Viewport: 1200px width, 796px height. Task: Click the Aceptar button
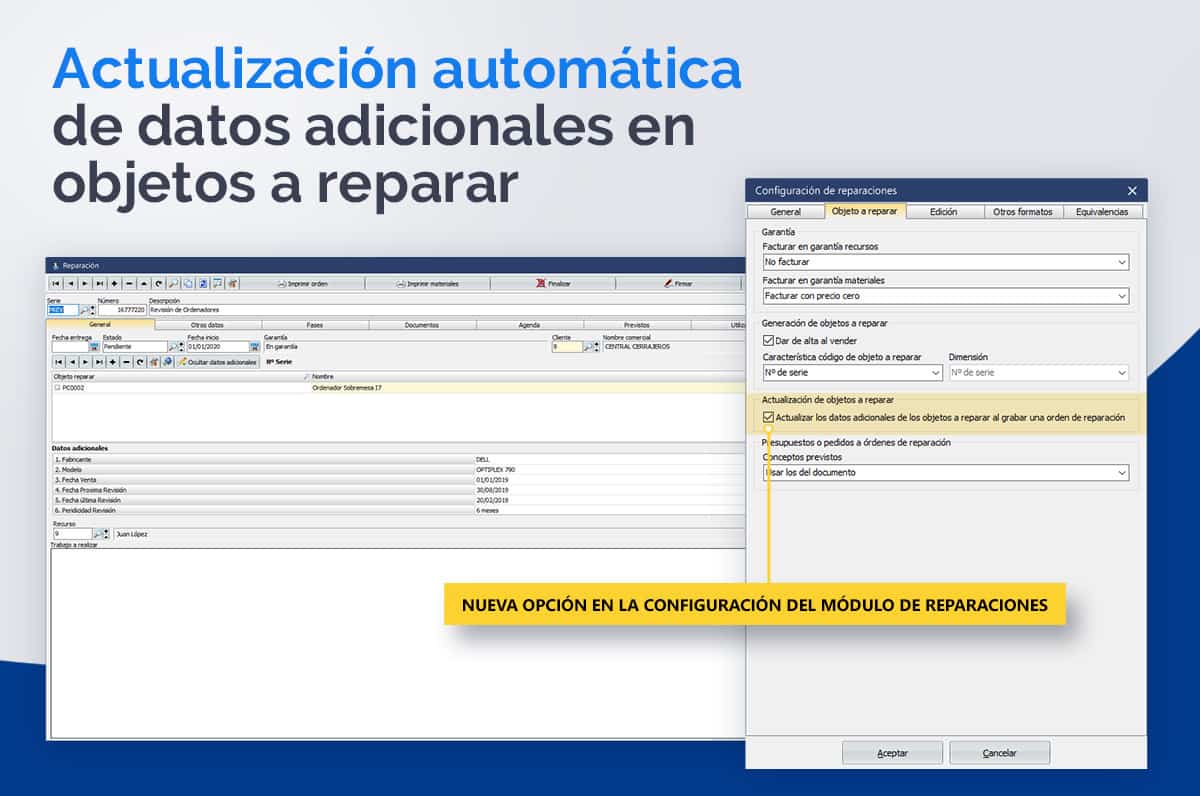(x=892, y=753)
